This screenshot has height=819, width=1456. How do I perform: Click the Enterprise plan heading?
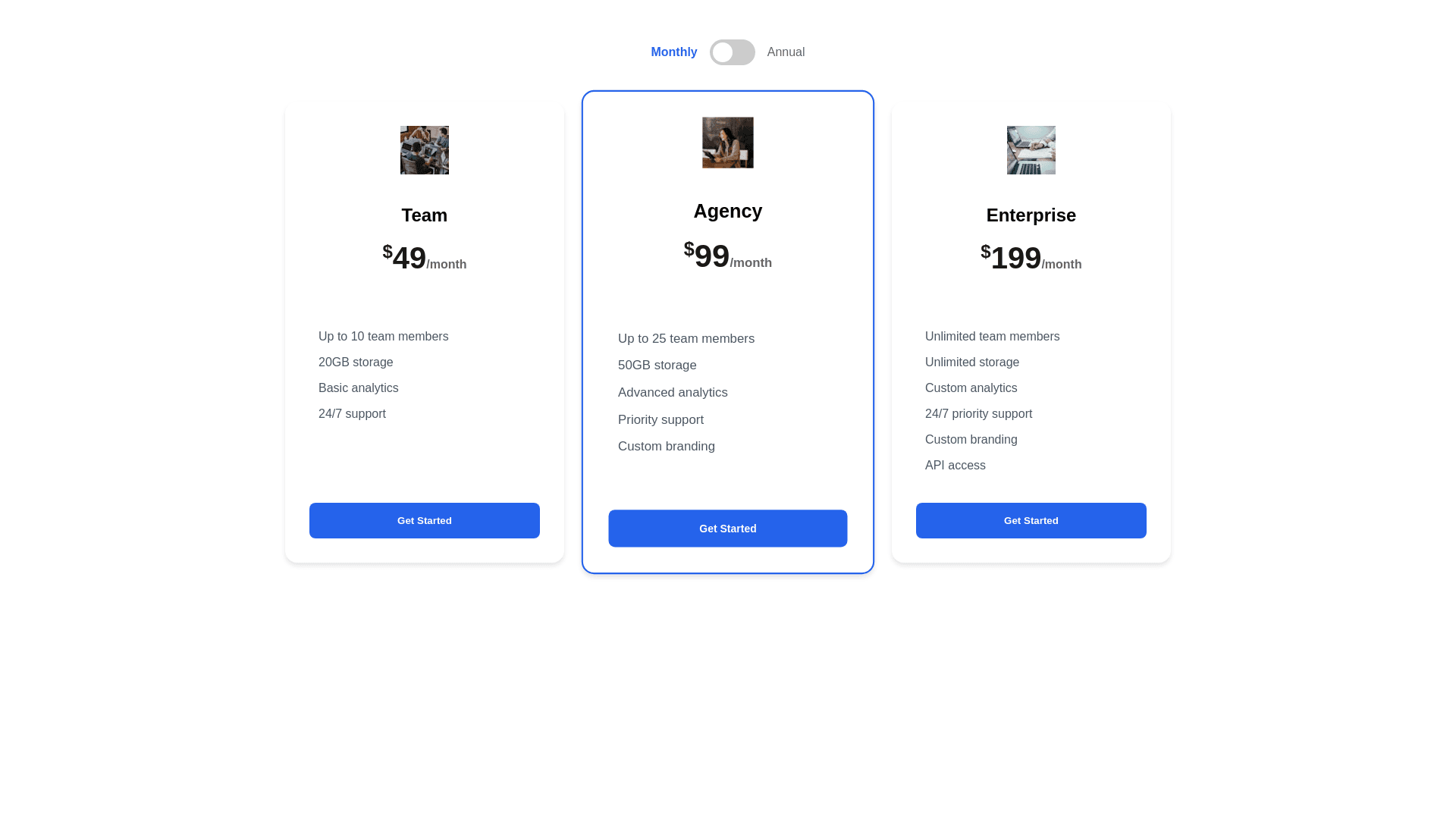[x=1031, y=215]
